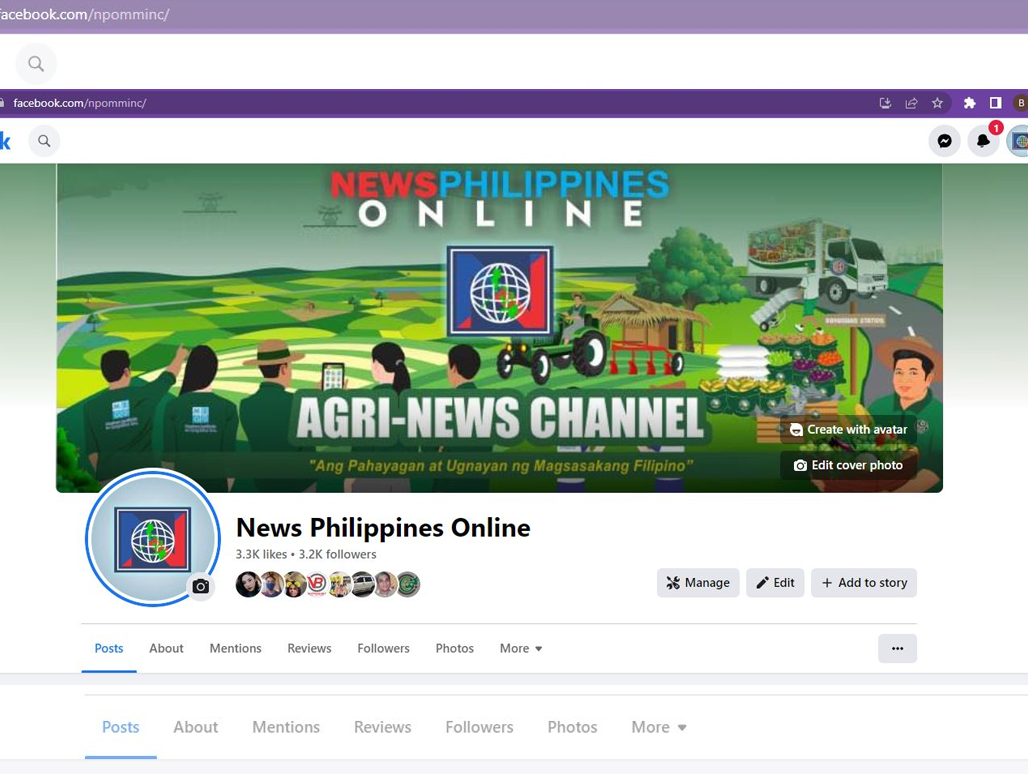This screenshot has height=774, width=1028.
Task: Click camera icon on profile picture
Action: click(x=201, y=587)
